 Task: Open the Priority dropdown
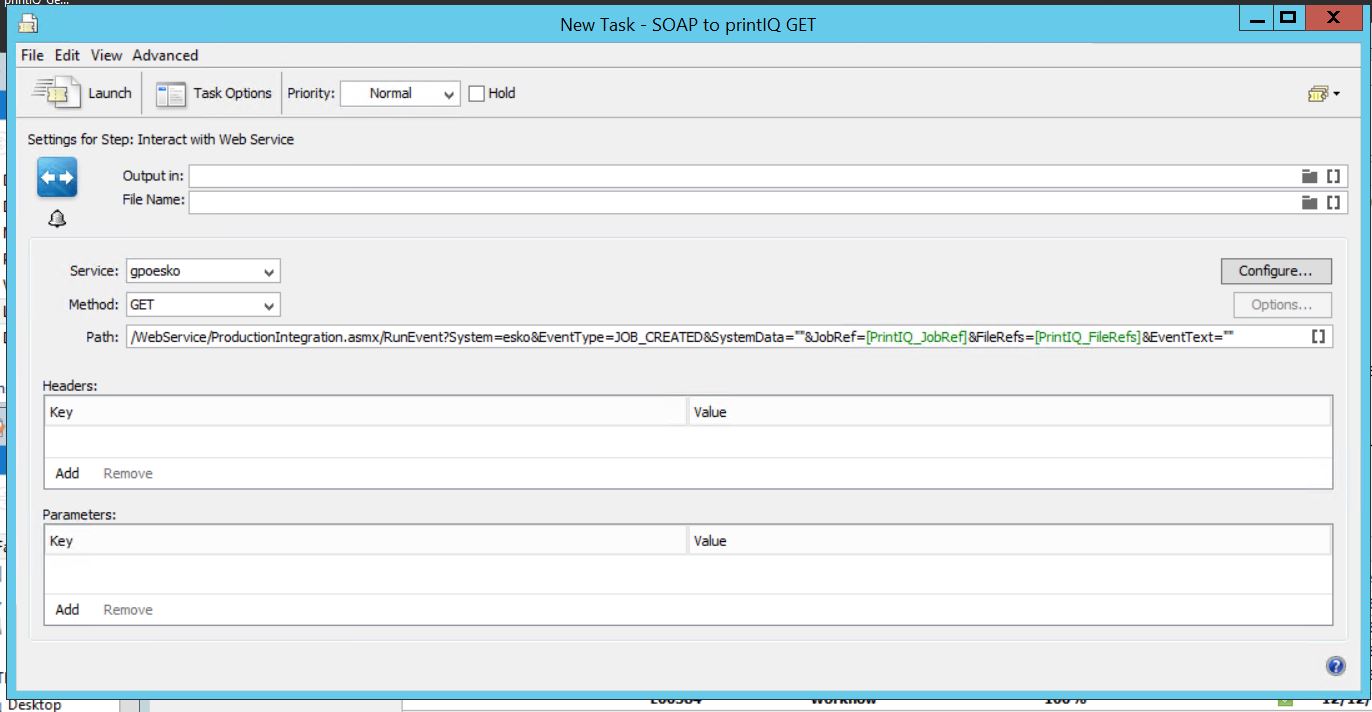[400, 93]
